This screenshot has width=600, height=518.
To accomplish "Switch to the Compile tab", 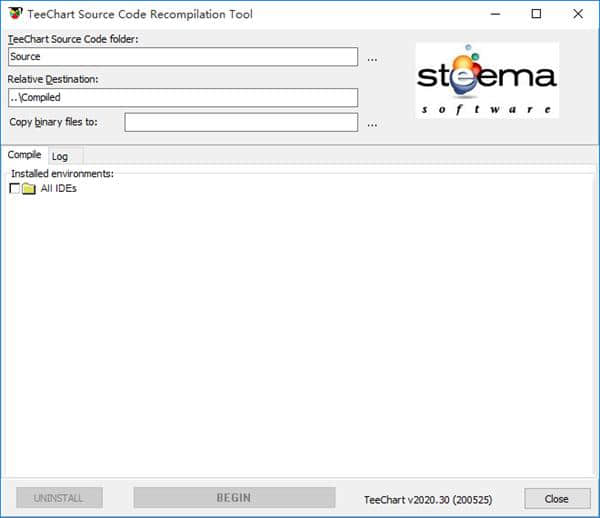I will click(24, 155).
